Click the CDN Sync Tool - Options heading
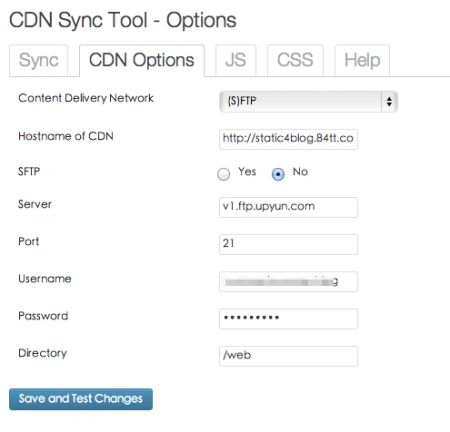Image resolution: width=450 pixels, height=432 pixels. pos(123,20)
